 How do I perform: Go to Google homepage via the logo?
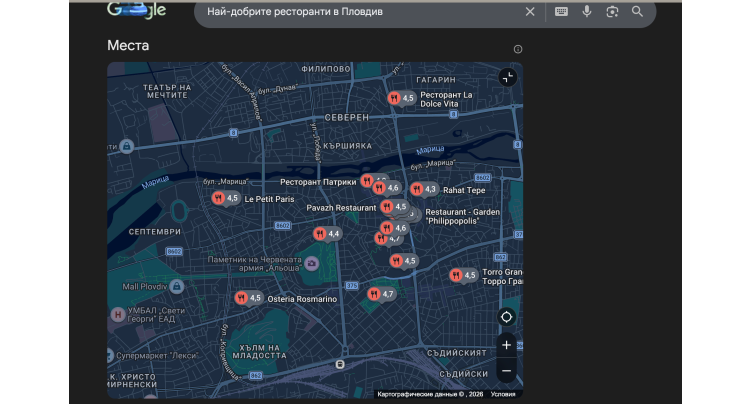click(136, 11)
